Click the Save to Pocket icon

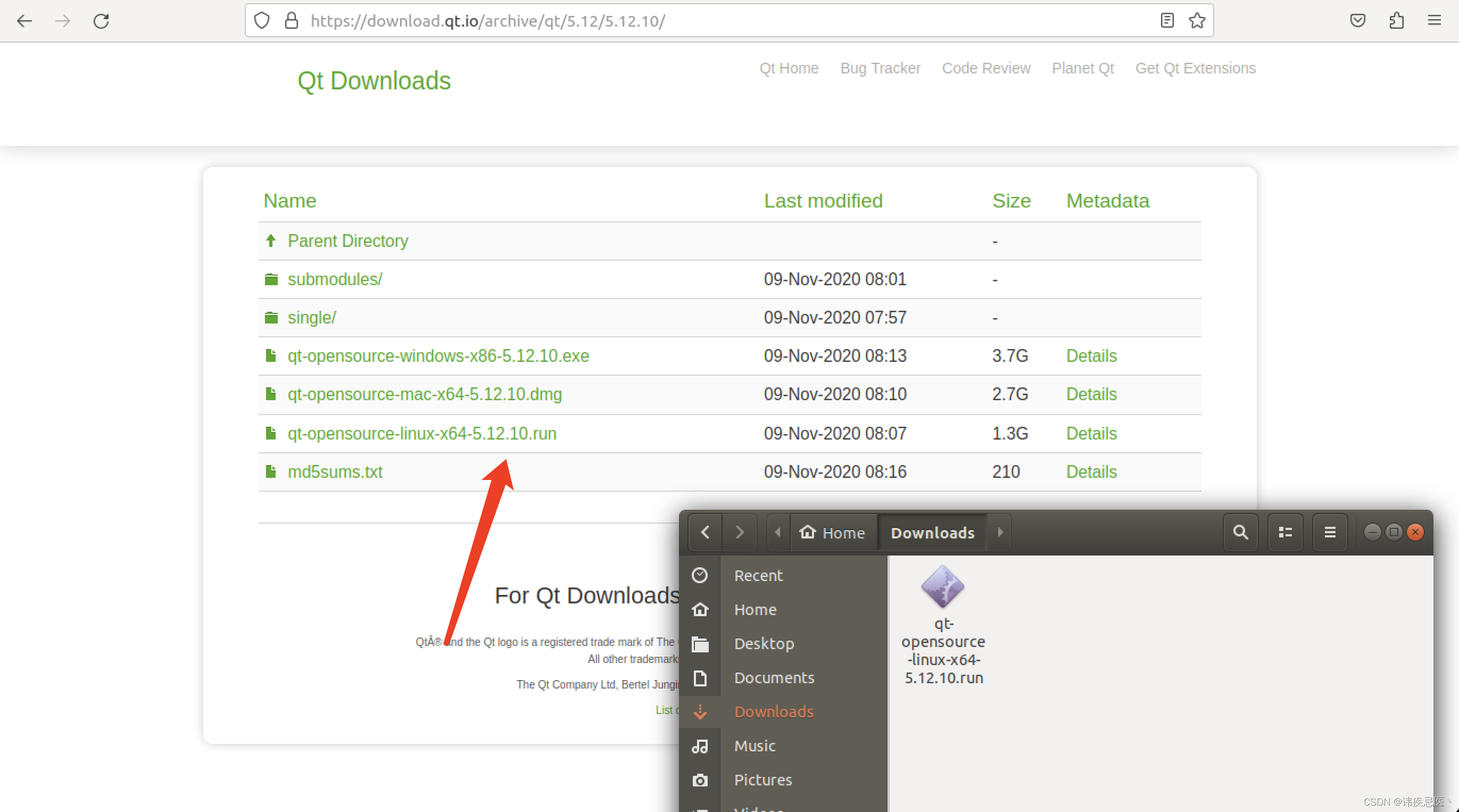[x=1357, y=21]
